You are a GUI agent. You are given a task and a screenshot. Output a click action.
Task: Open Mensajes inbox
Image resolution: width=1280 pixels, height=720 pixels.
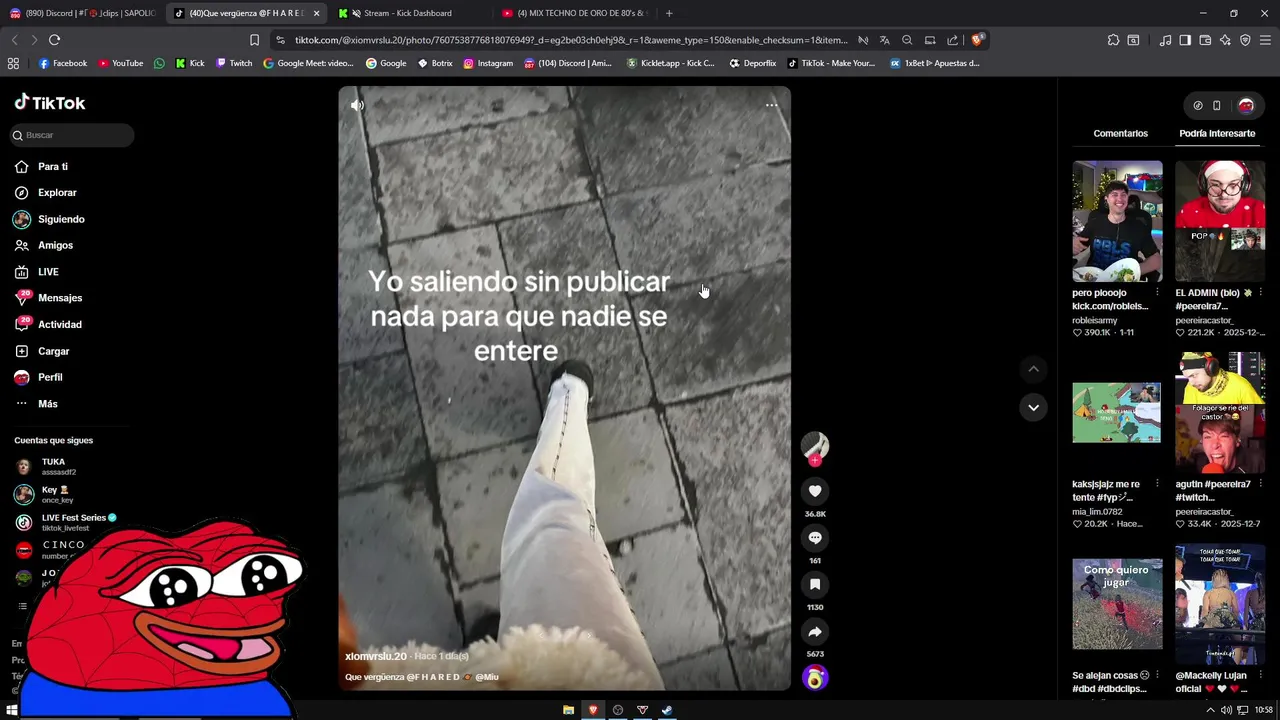49,298
